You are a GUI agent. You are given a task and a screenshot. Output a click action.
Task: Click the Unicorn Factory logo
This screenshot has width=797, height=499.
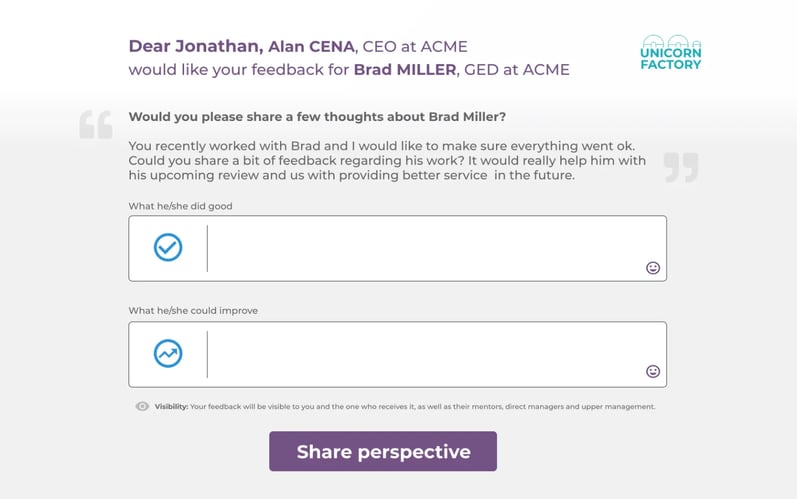[671, 53]
